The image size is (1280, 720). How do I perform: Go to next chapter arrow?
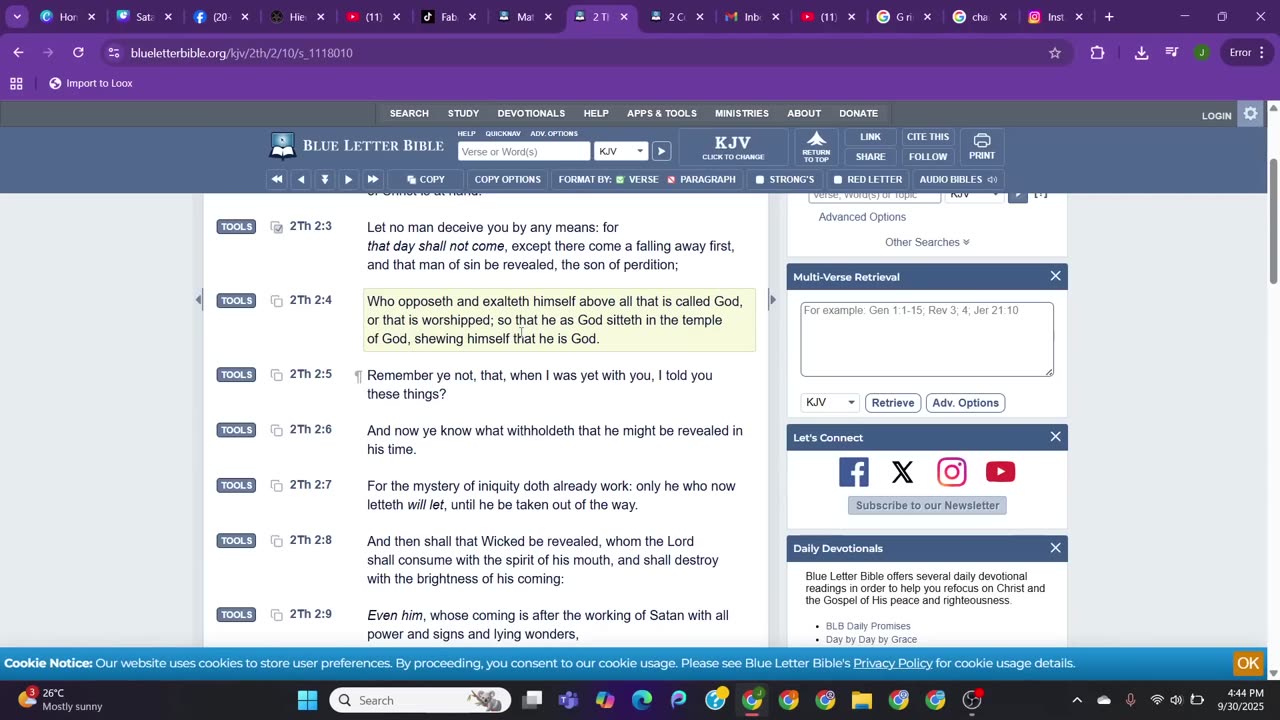348,180
